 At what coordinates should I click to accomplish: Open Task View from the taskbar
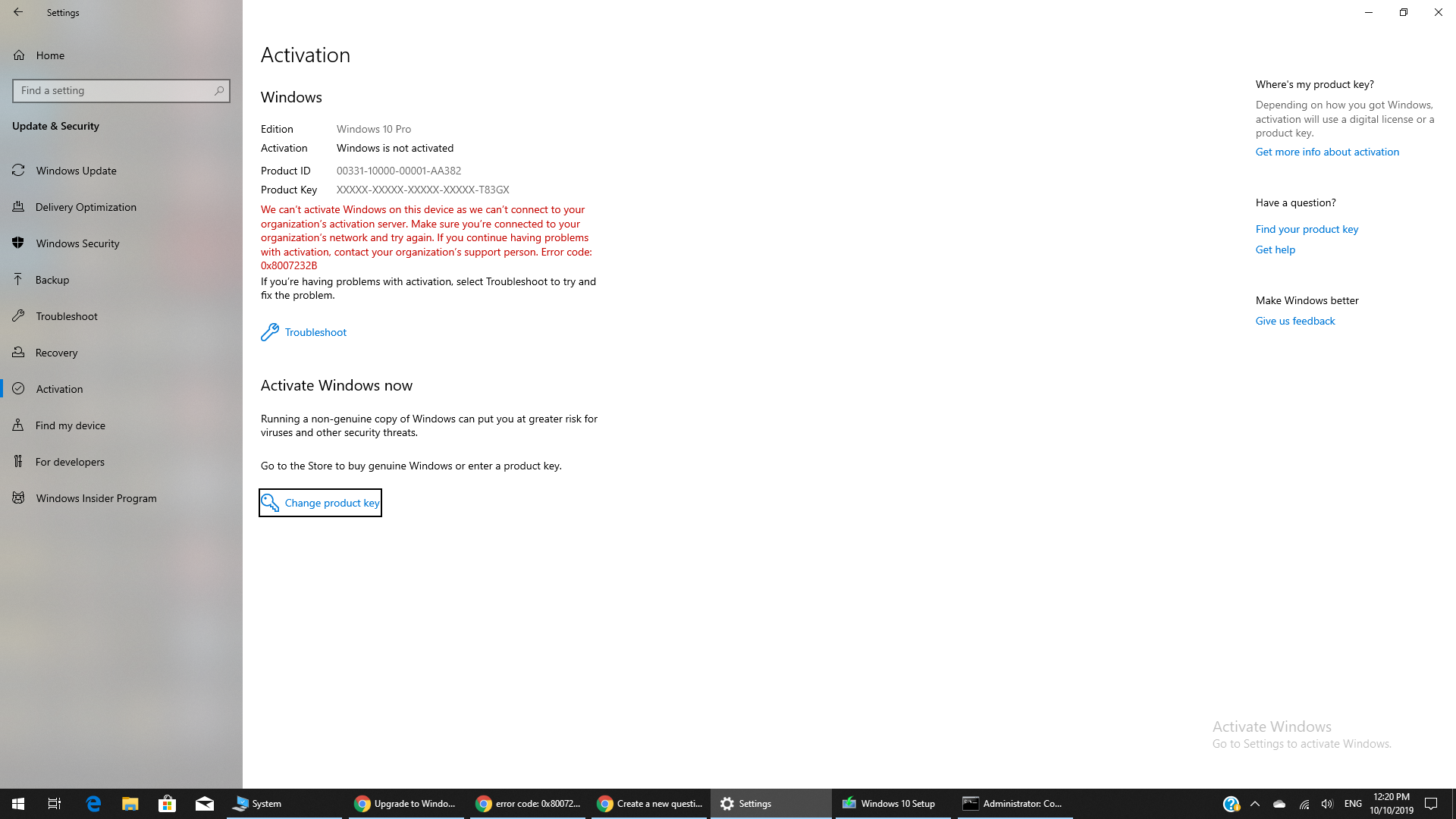coord(55,804)
